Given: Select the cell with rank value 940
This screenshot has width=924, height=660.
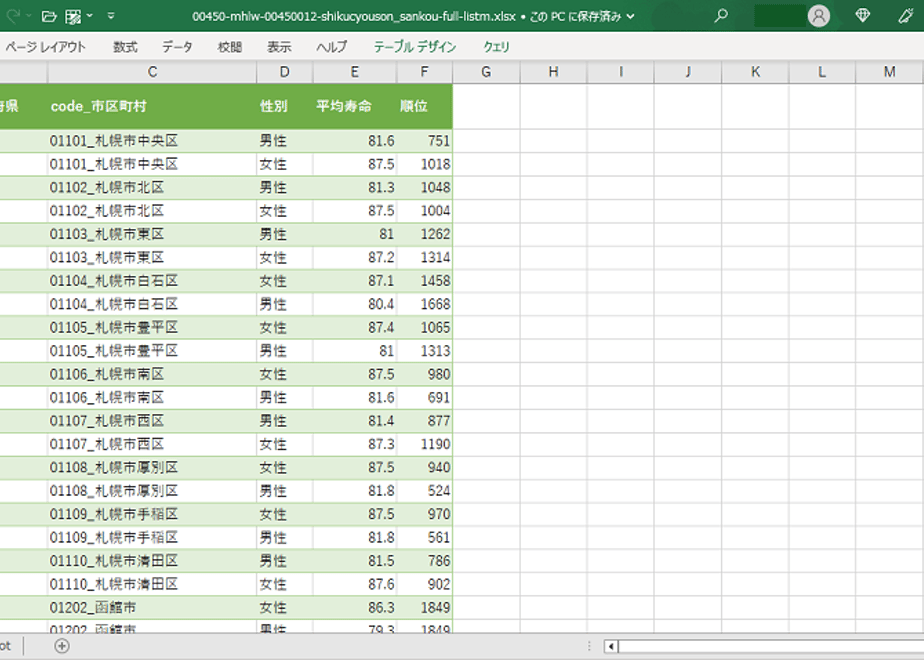Looking at the screenshot, I should (x=424, y=468).
